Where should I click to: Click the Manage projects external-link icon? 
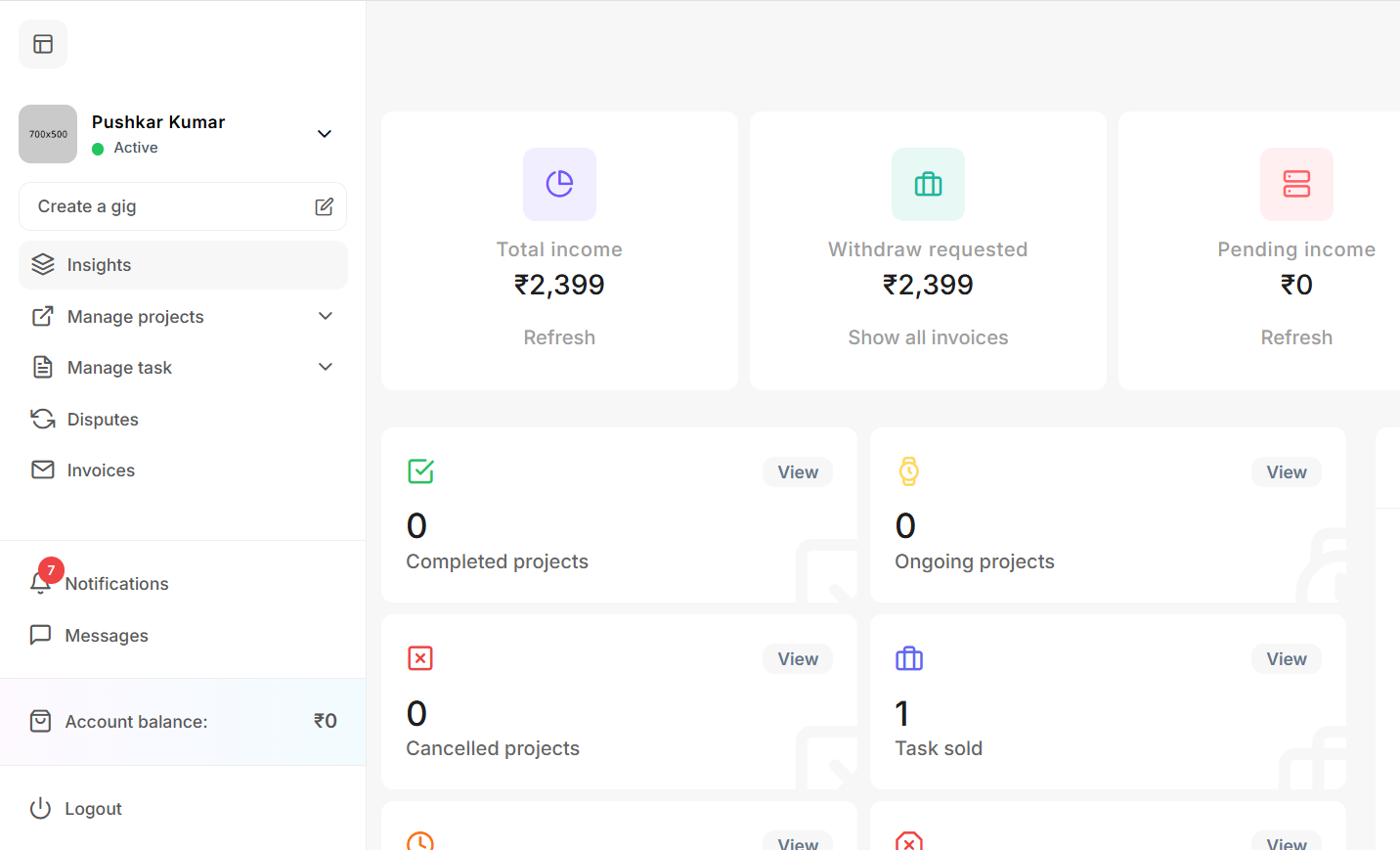(43, 316)
